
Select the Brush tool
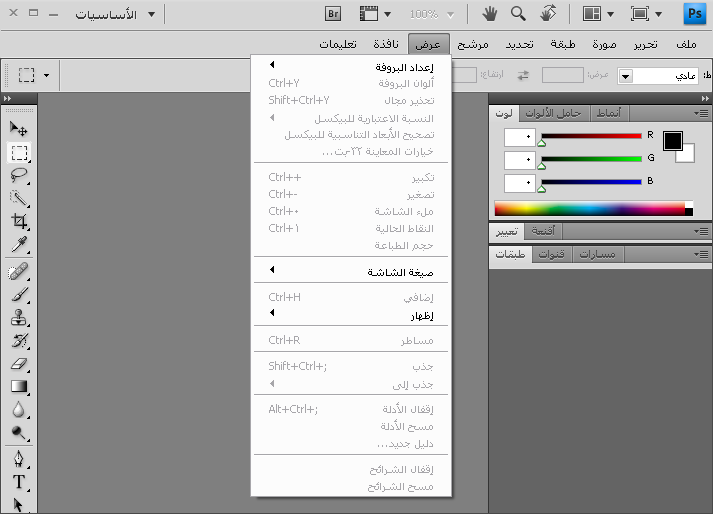pyautogui.click(x=19, y=295)
